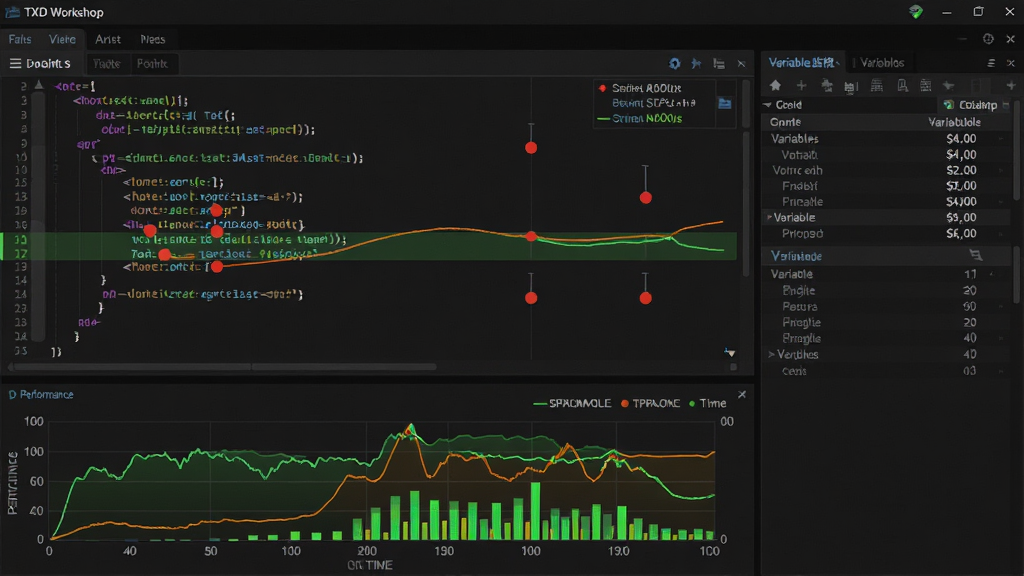Image resolution: width=1024 pixels, height=576 pixels.
Task: Toggle the "TPRAOKE" series in the Performance legend
Action: pyautogui.click(x=650, y=404)
